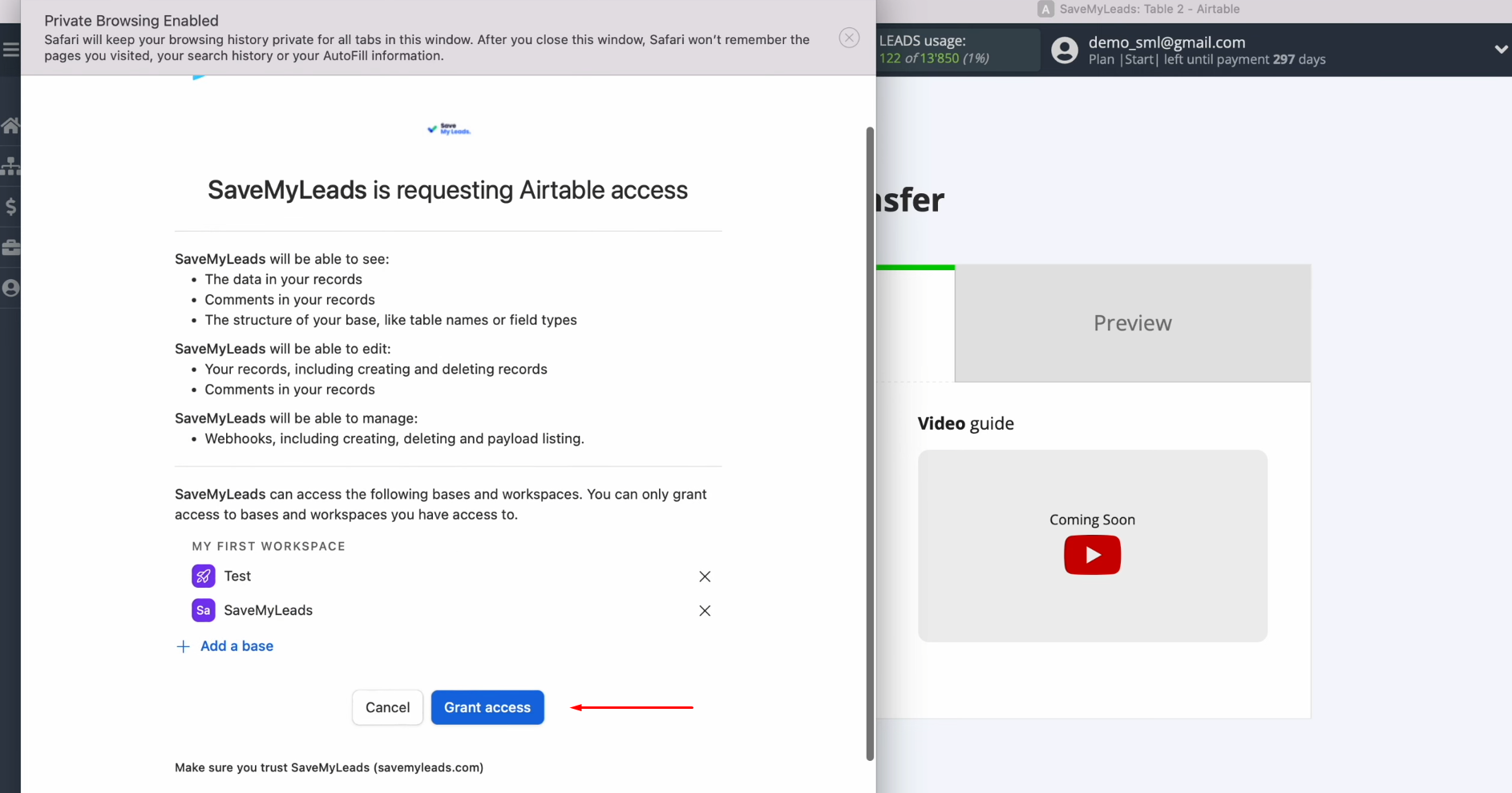Click the SaveMyLeads base 'Sa' icon
This screenshot has height=793, width=1512.
click(x=204, y=610)
